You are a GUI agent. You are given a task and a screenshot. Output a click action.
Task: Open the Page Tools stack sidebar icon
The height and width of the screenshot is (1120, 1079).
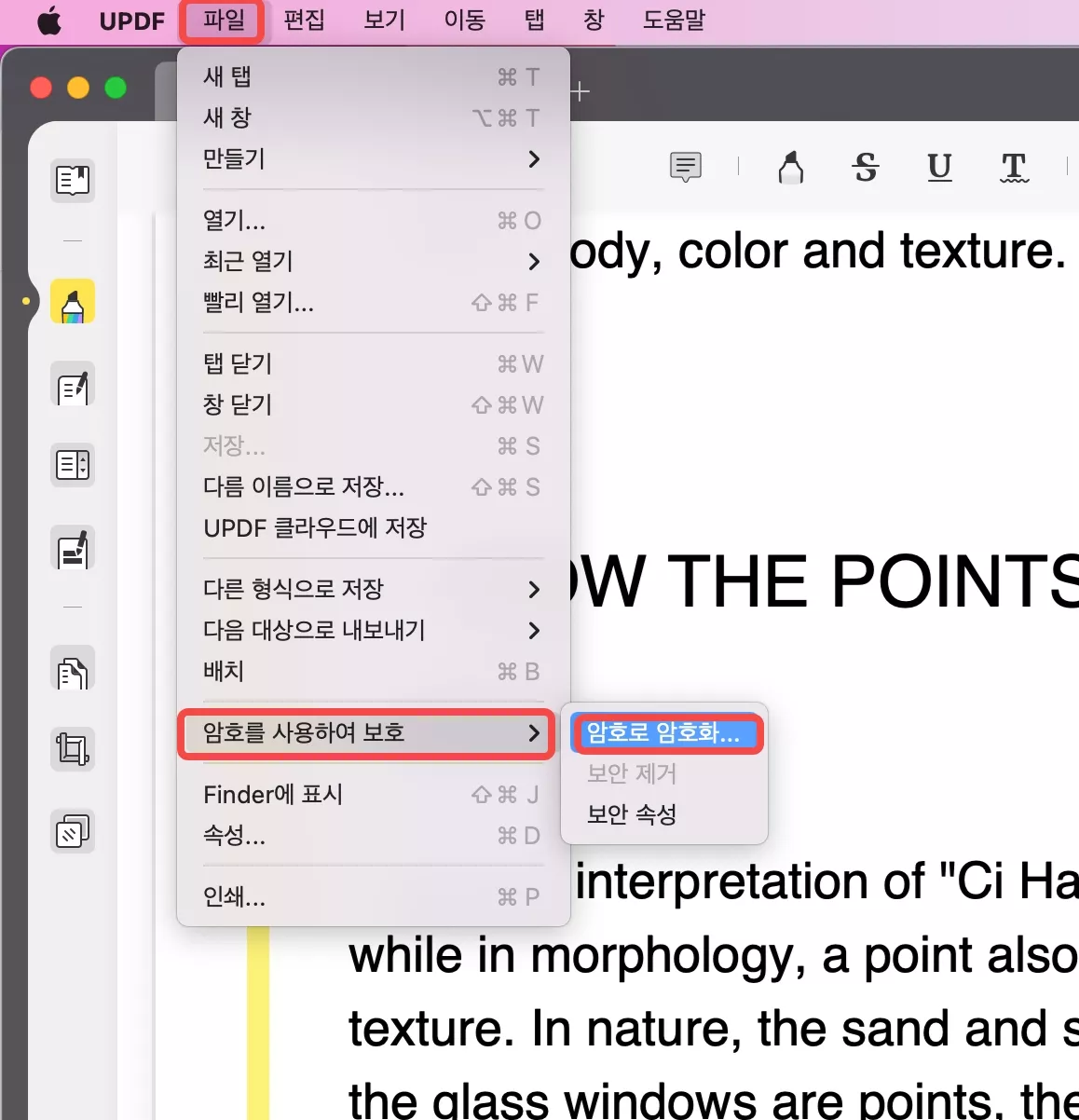73,830
